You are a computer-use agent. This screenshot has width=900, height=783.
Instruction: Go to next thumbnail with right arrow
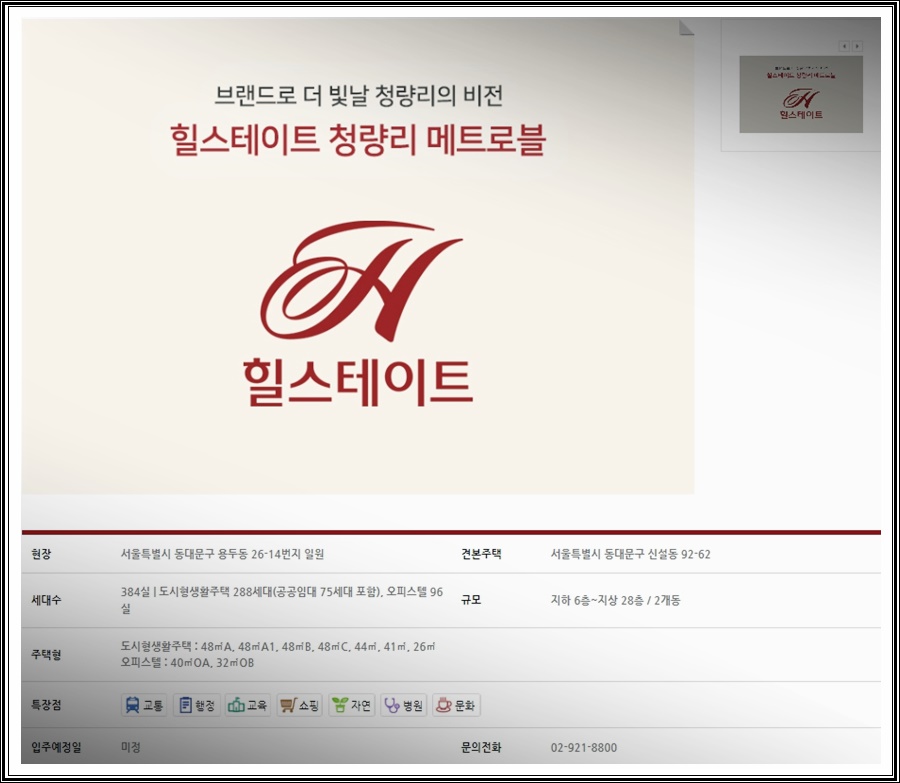tap(857, 46)
